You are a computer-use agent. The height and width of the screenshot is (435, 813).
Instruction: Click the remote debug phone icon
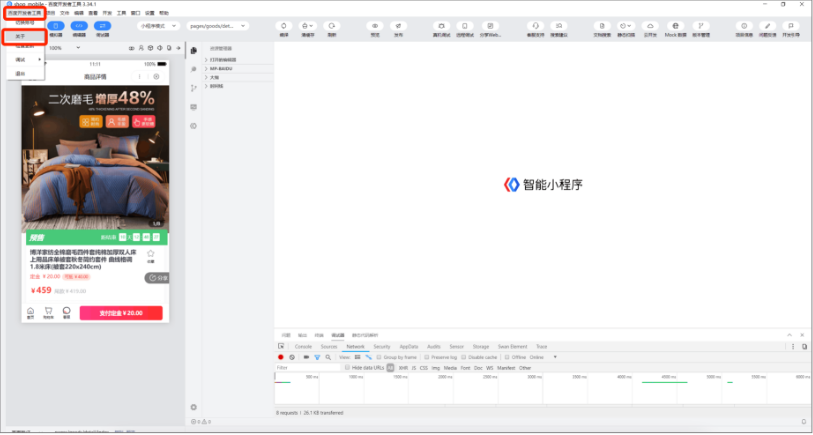pyautogui.click(x=465, y=26)
